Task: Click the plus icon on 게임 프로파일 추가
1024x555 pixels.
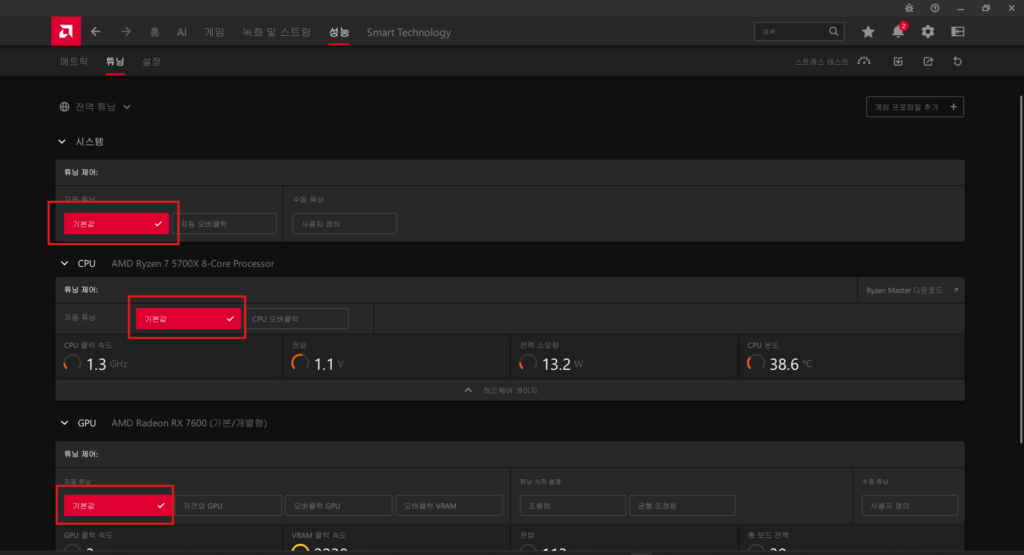Action: point(953,106)
